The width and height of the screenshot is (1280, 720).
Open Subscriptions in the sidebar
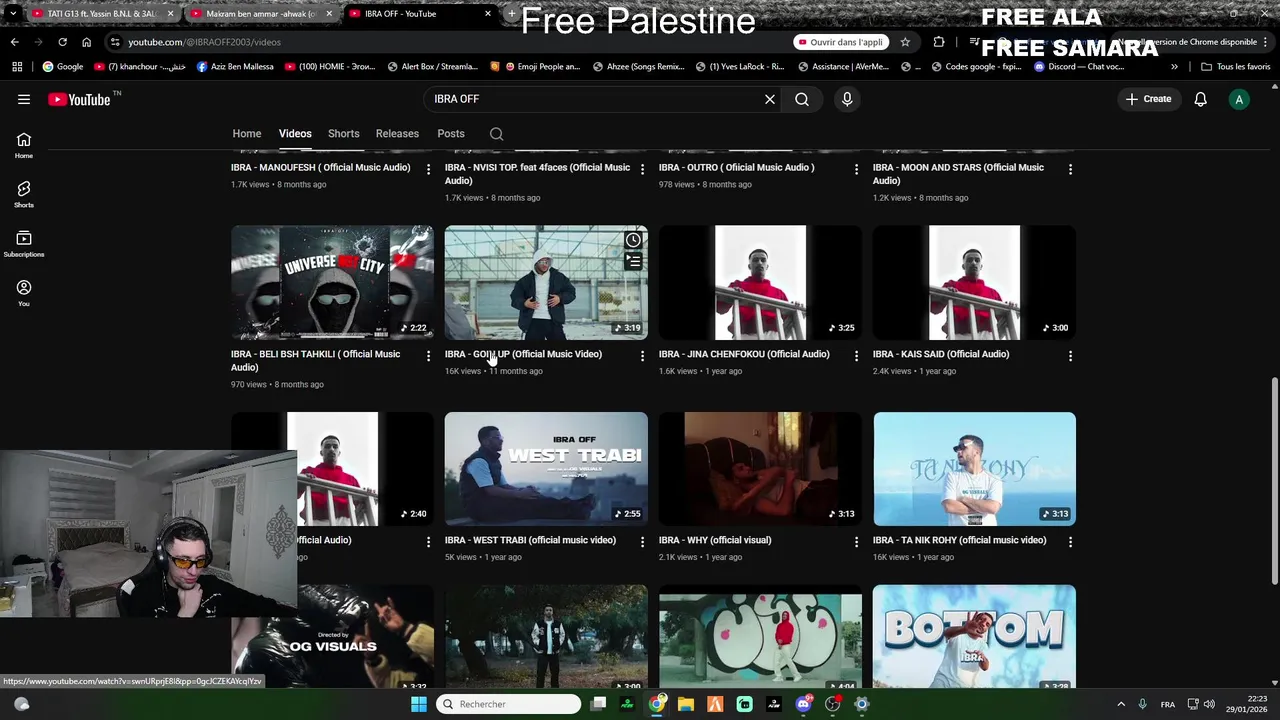tap(24, 243)
